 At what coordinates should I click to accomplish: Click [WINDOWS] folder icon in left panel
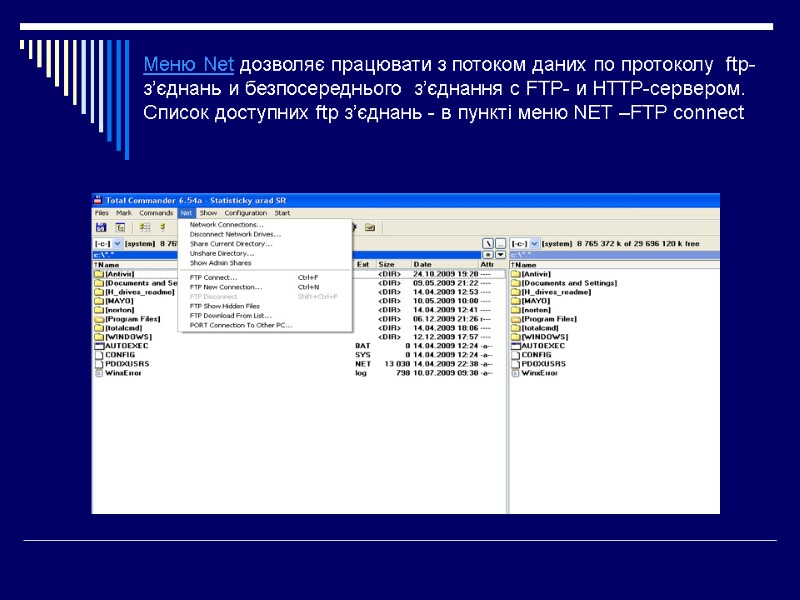click(99, 337)
